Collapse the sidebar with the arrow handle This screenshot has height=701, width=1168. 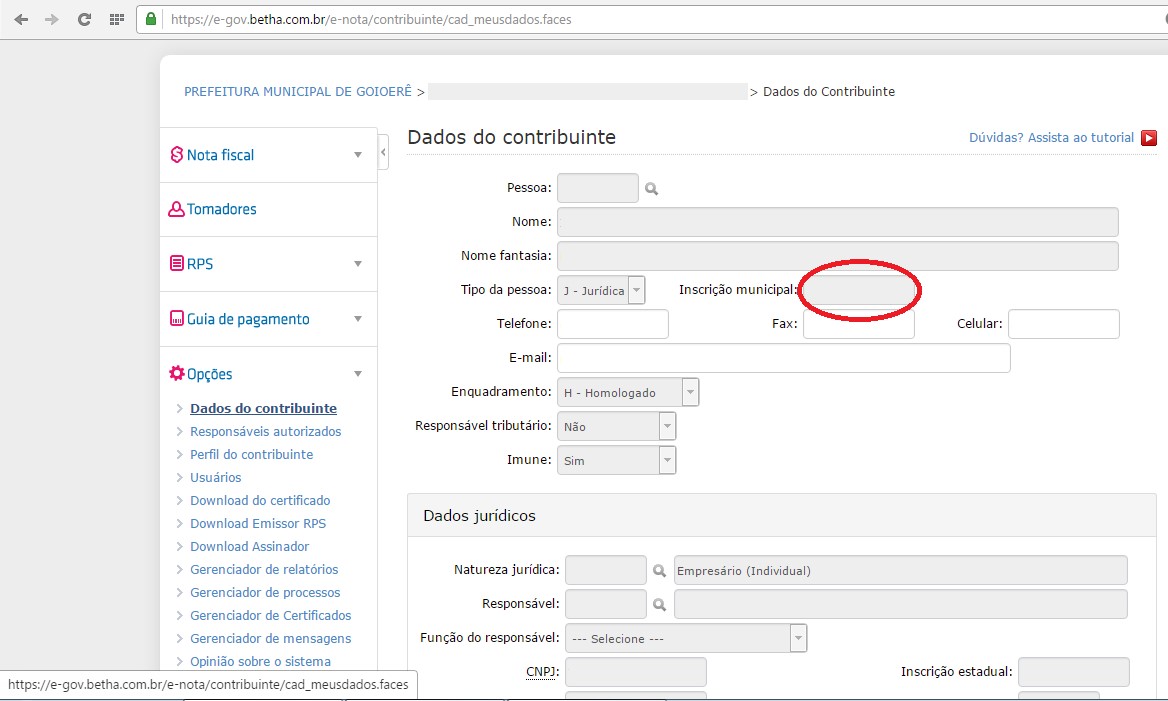tap(383, 152)
